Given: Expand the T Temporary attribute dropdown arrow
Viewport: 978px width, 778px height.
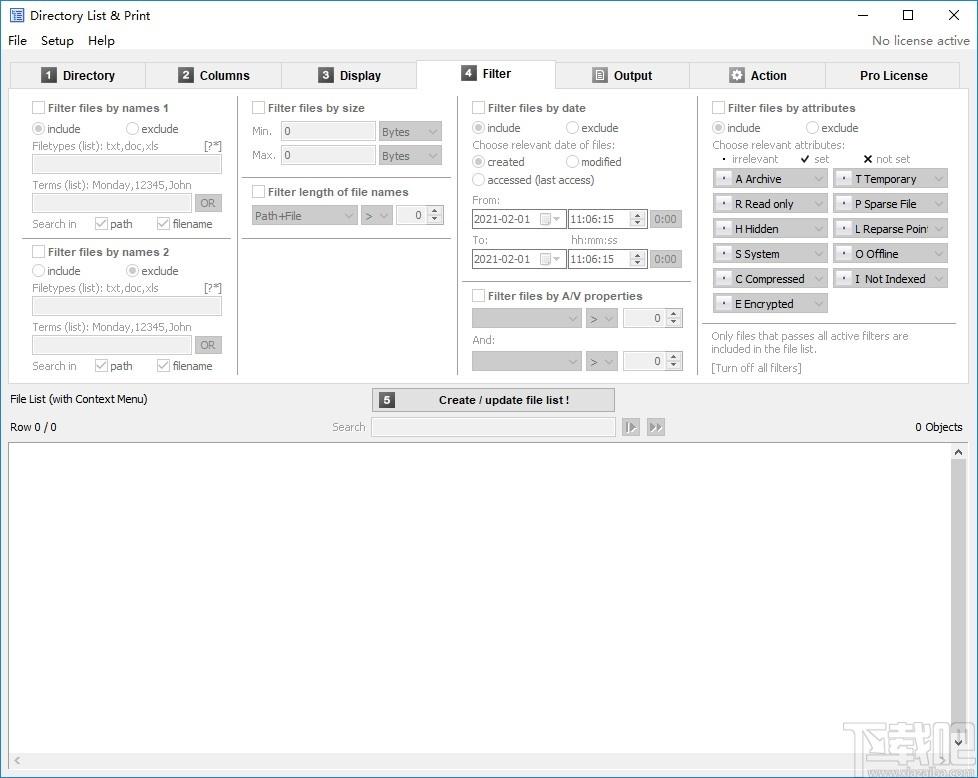Looking at the screenshot, I should tap(939, 178).
